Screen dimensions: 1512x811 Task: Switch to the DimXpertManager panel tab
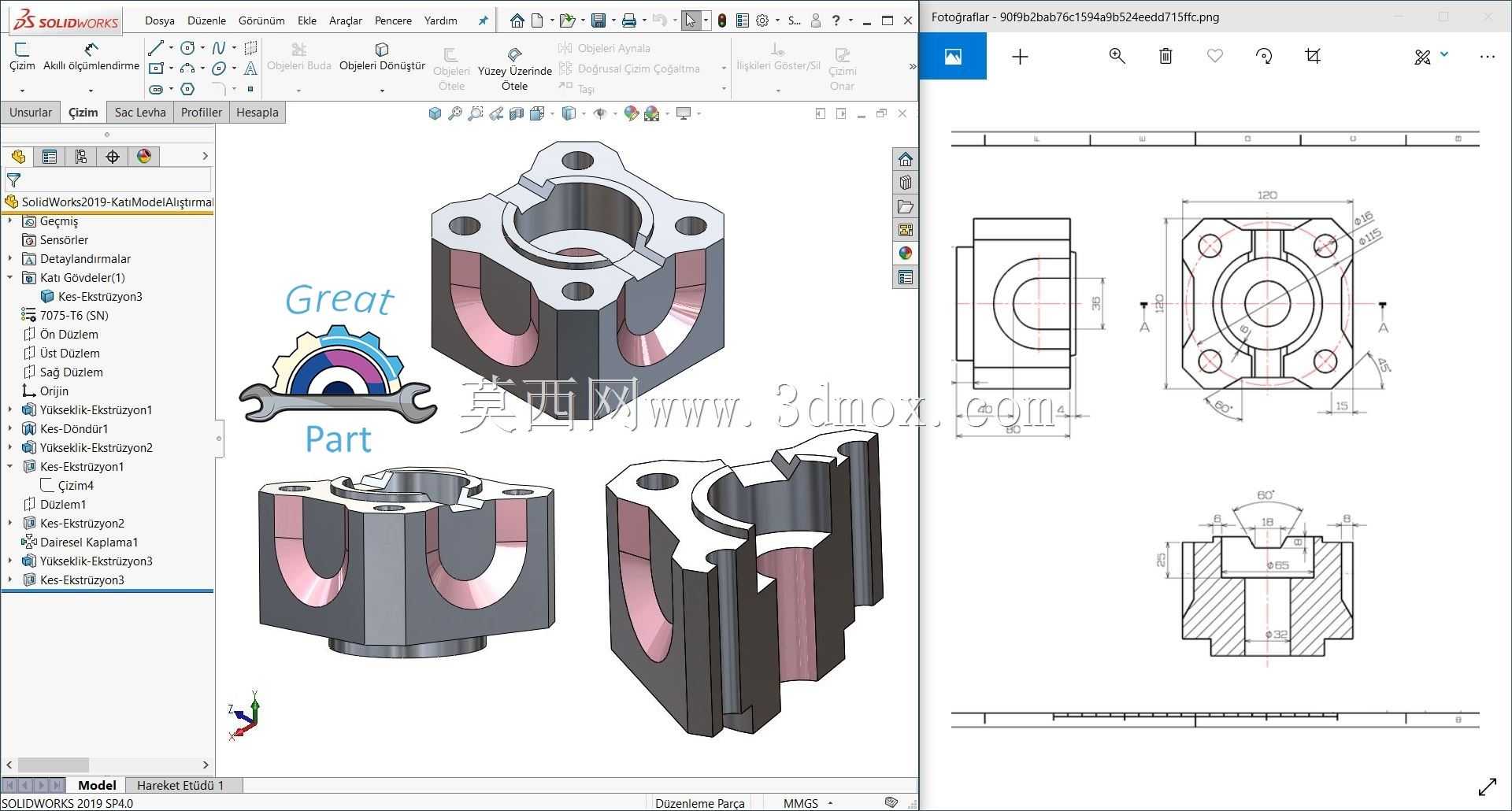(113, 157)
